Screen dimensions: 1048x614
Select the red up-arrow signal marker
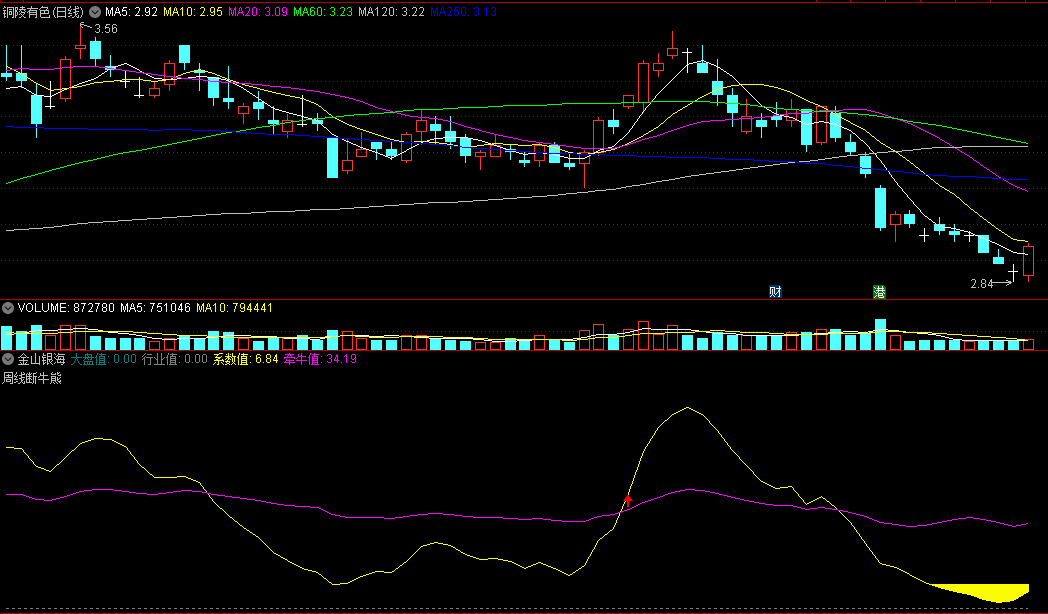(628, 500)
